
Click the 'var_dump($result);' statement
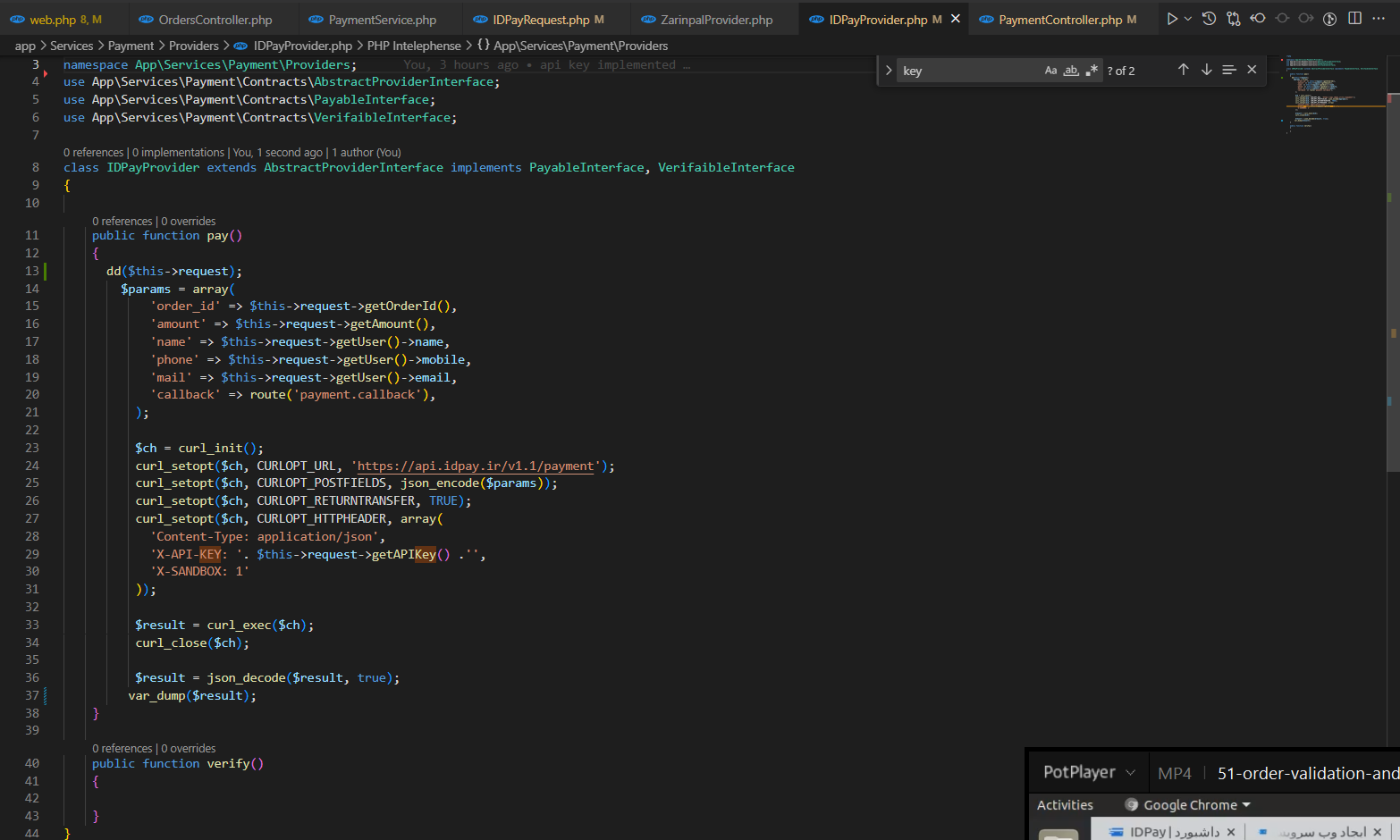click(192, 695)
